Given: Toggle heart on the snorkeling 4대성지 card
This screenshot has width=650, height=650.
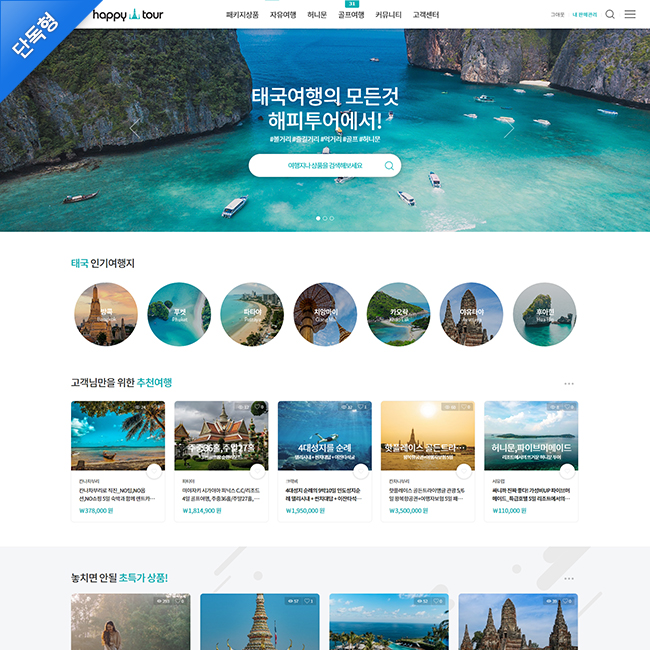Looking at the screenshot, I should (x=361, y=471).
